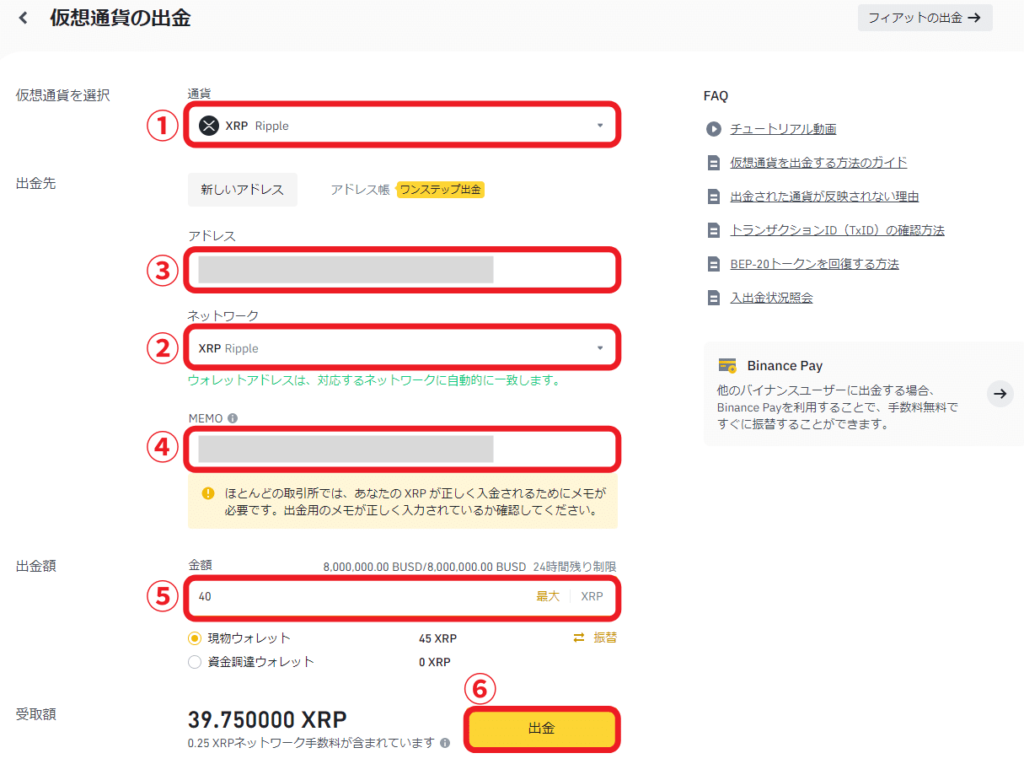Select the 資金調達ウォレット radio button
Viewport: 1024px width, 764px height.
pyautogui.click(x=195, y=662)
